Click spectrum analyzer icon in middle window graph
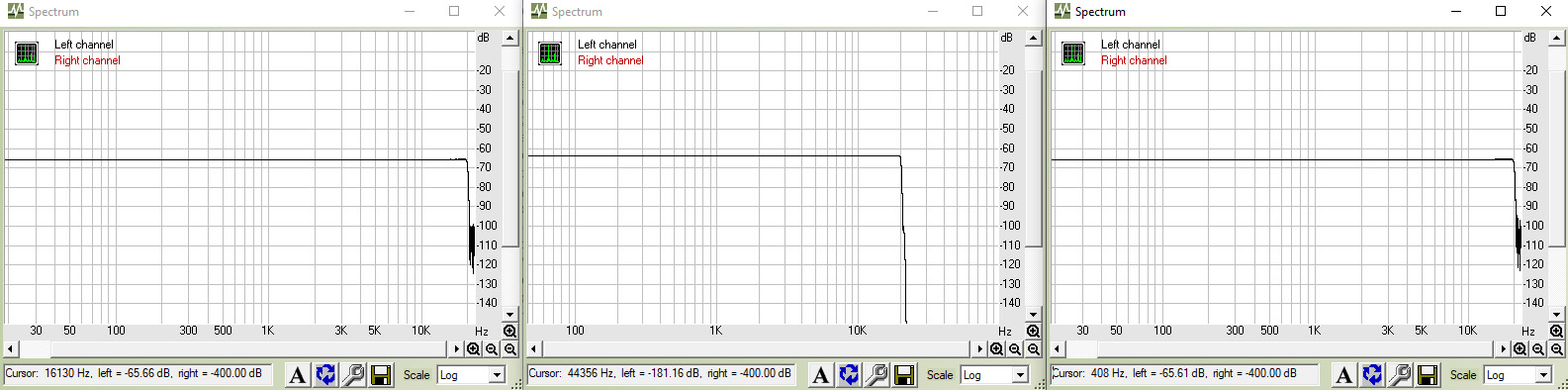The image size is (1568, 390). click(550, 53)
